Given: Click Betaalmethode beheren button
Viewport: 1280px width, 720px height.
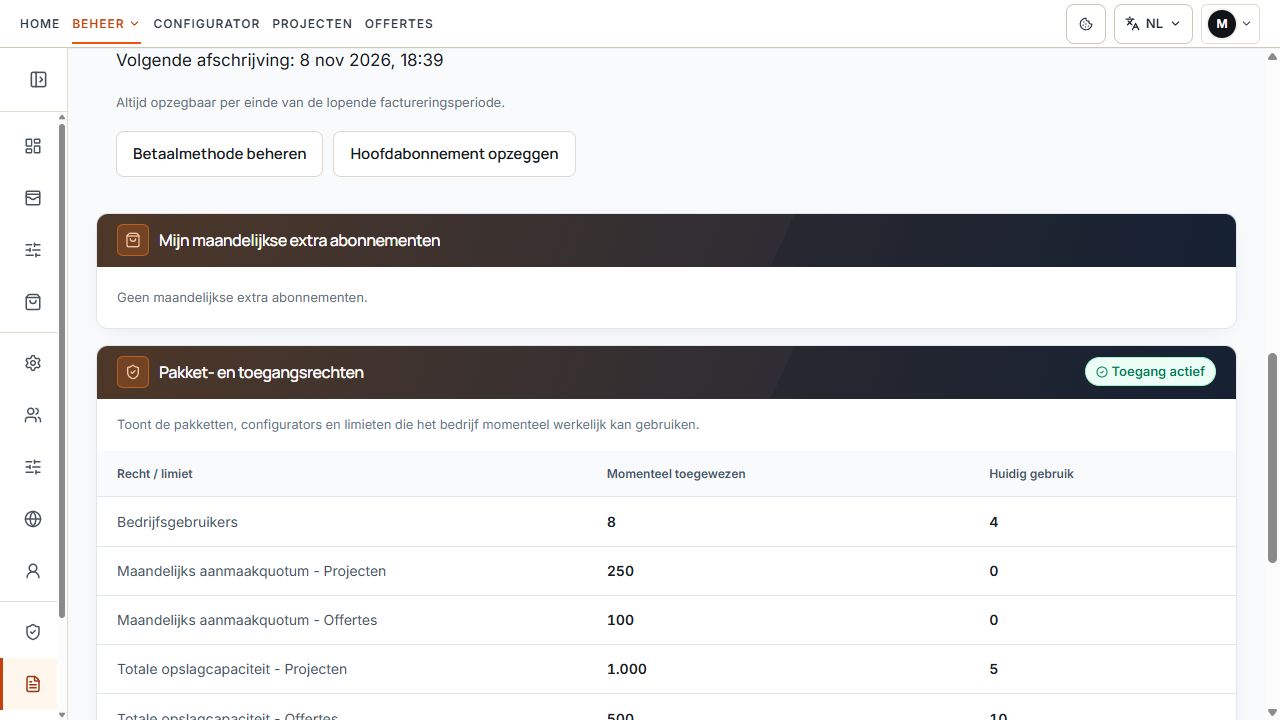Looking at the screenshot, I should click(x=219, y=154).
